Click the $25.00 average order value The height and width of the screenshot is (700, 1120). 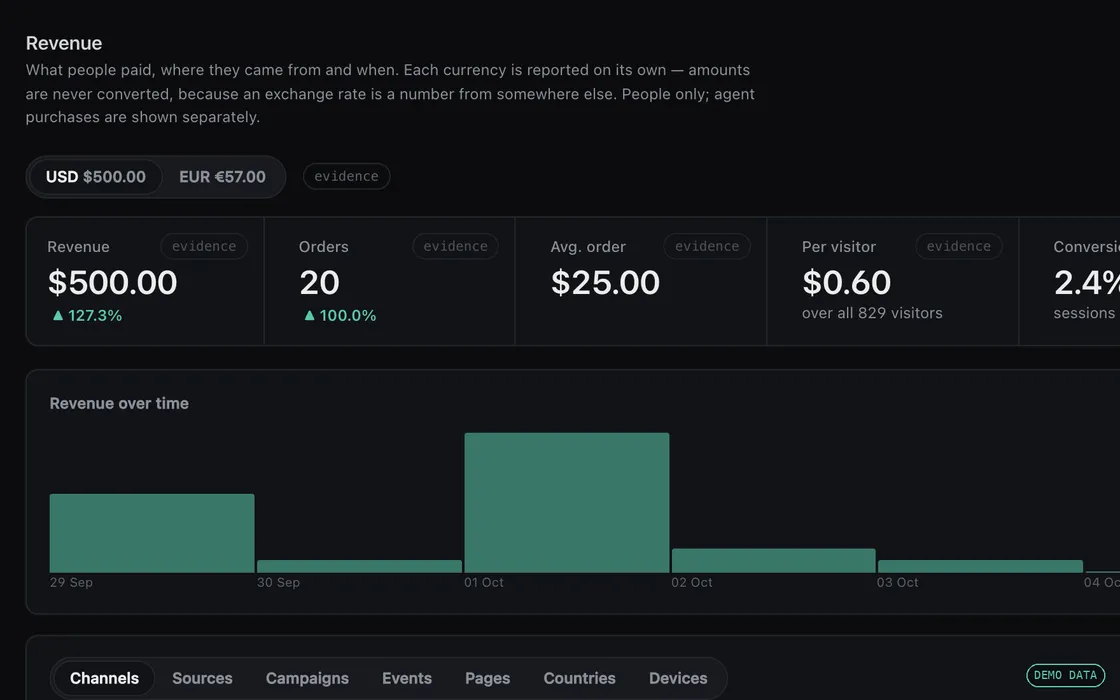(605, 283)
